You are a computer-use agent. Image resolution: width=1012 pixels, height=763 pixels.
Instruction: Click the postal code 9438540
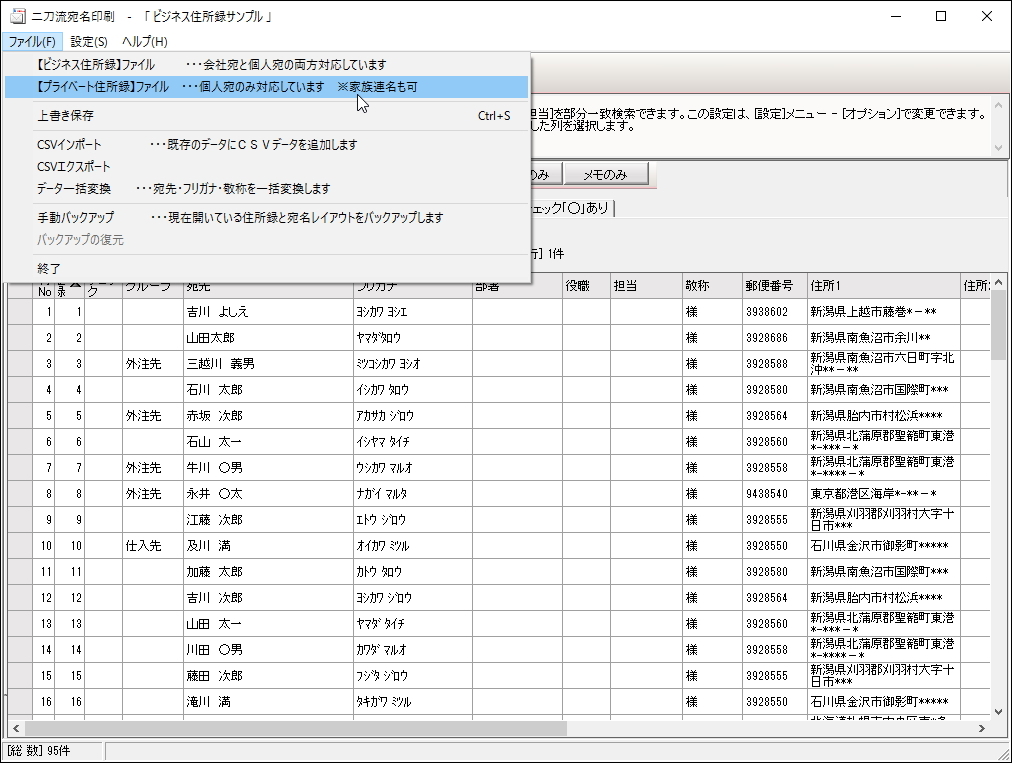pos(774,494)
